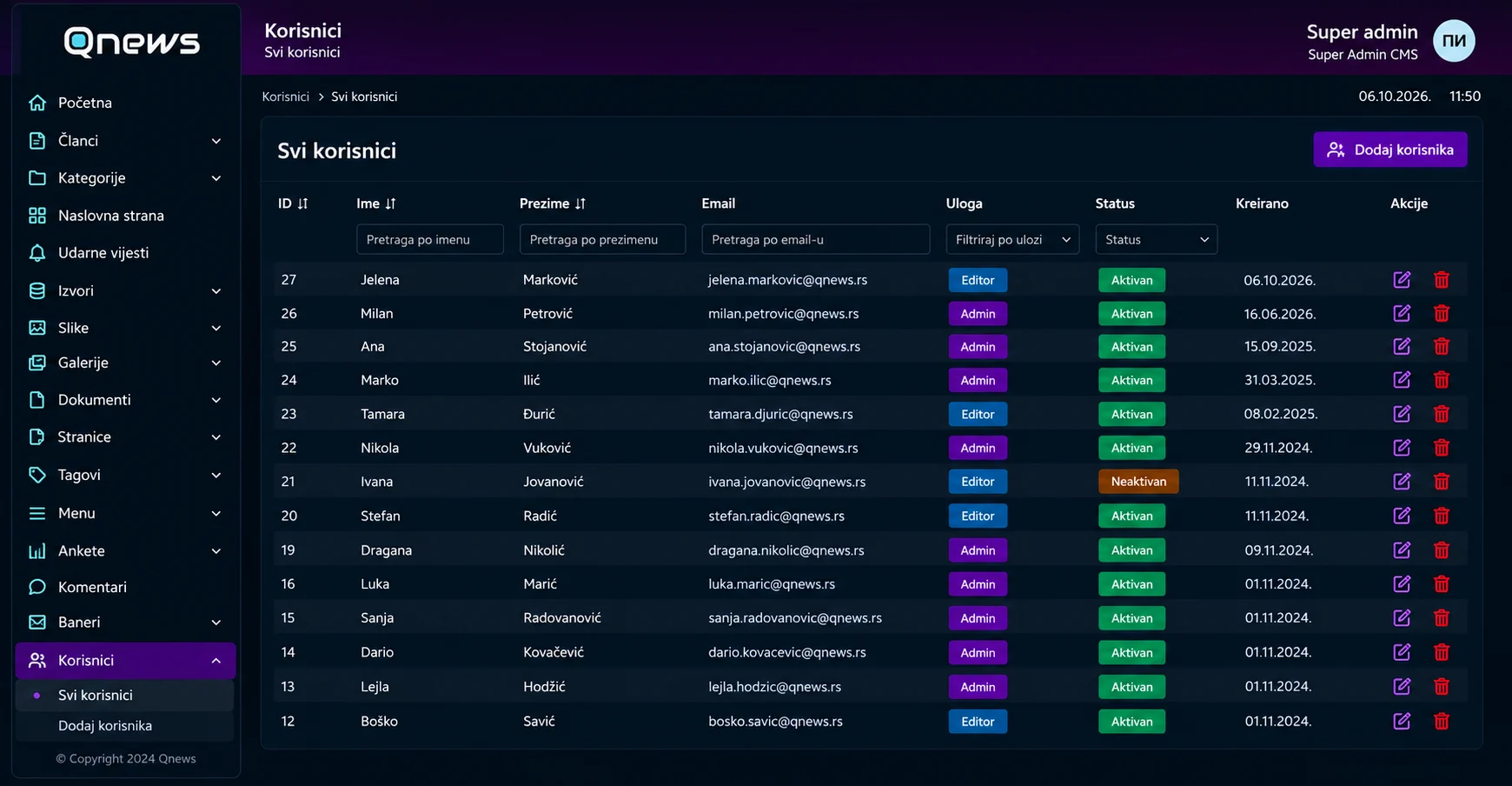Edit user Dragana Nikolić
Screen dimensions: 1512x786
point(1402,550)
